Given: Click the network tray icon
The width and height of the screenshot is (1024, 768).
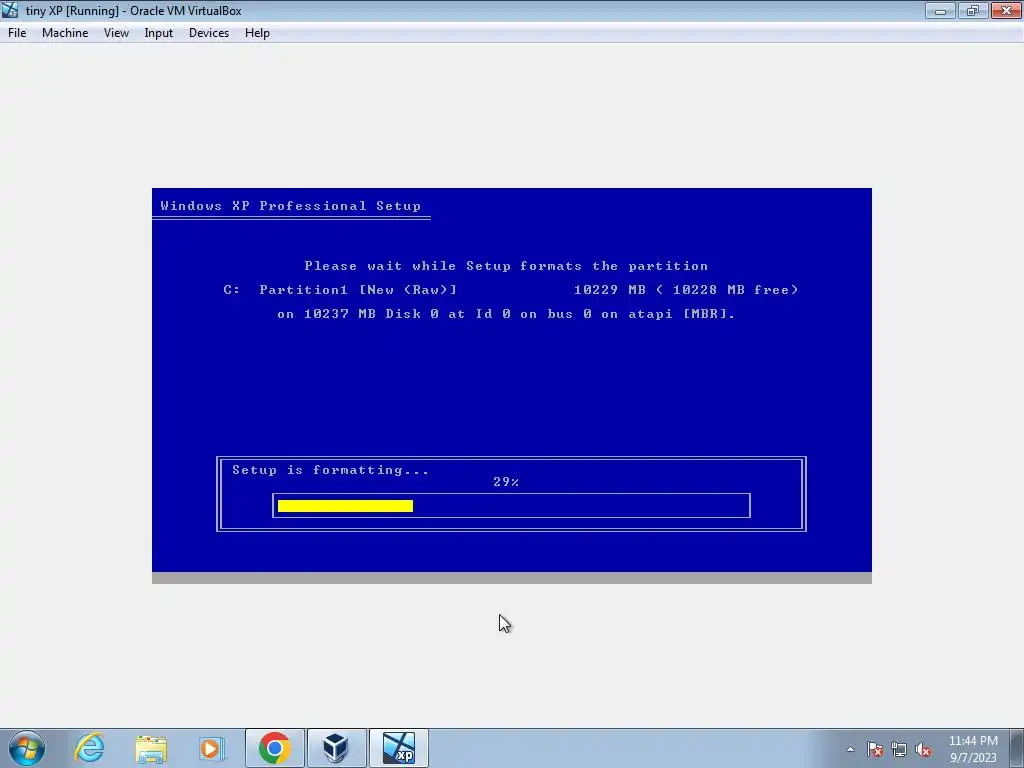Looking at the screenshot, I should [x=899, y=750].
